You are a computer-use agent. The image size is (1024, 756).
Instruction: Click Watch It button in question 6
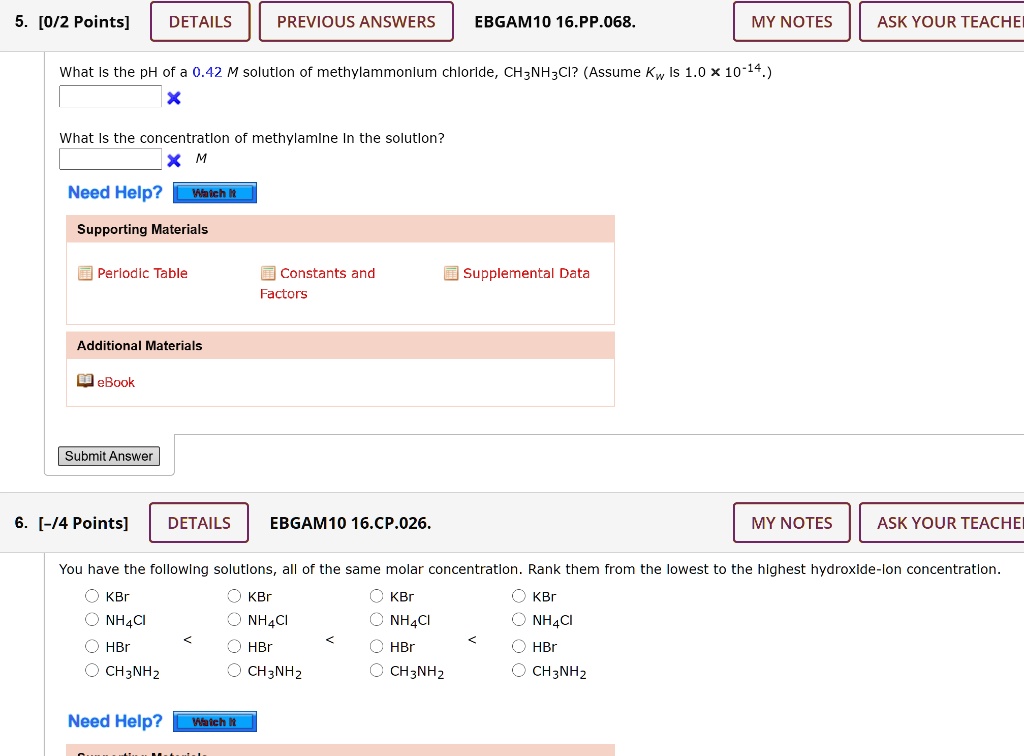[215, 722]
